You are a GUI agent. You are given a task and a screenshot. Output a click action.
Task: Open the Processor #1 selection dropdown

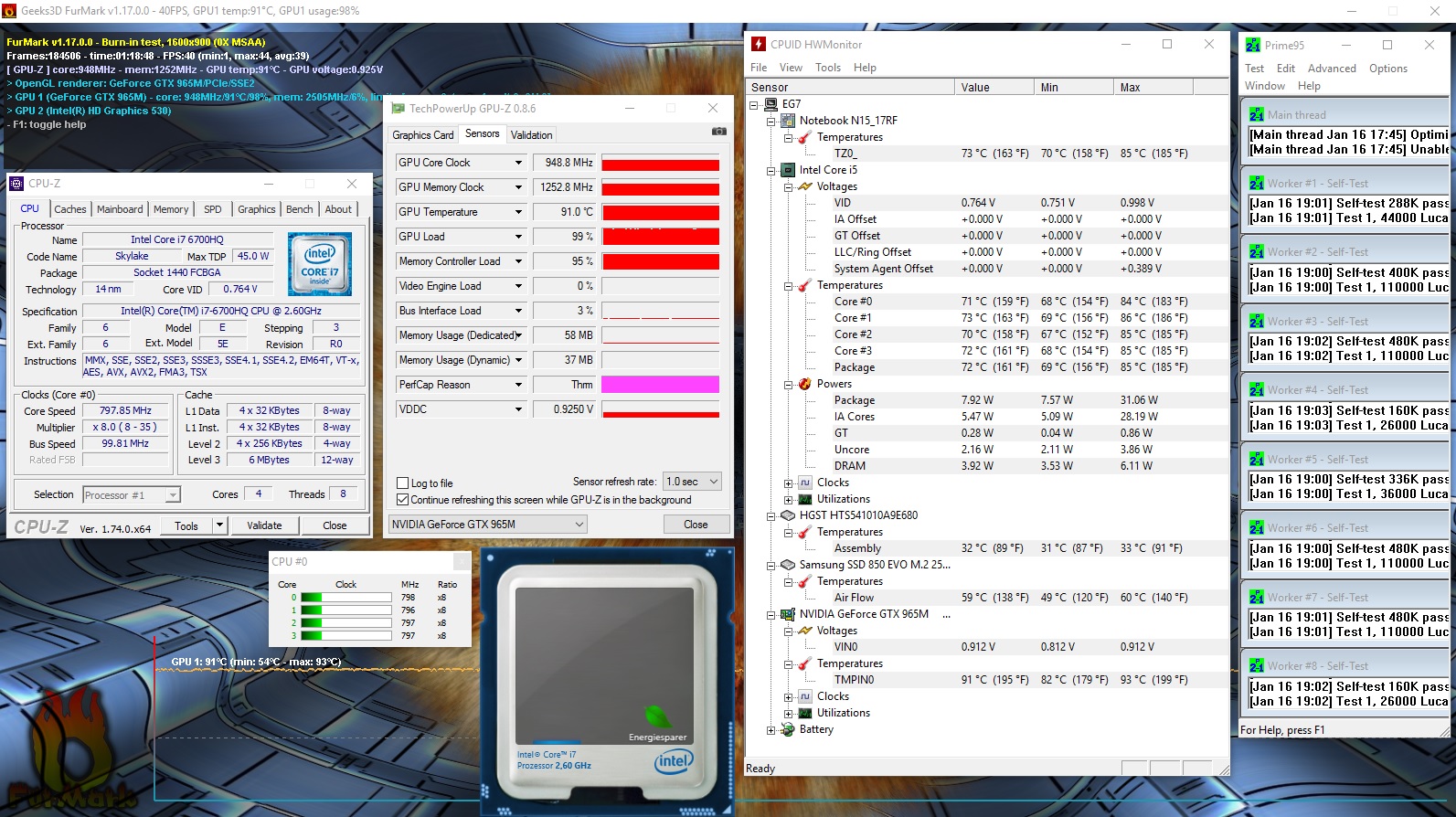point(132,495)
